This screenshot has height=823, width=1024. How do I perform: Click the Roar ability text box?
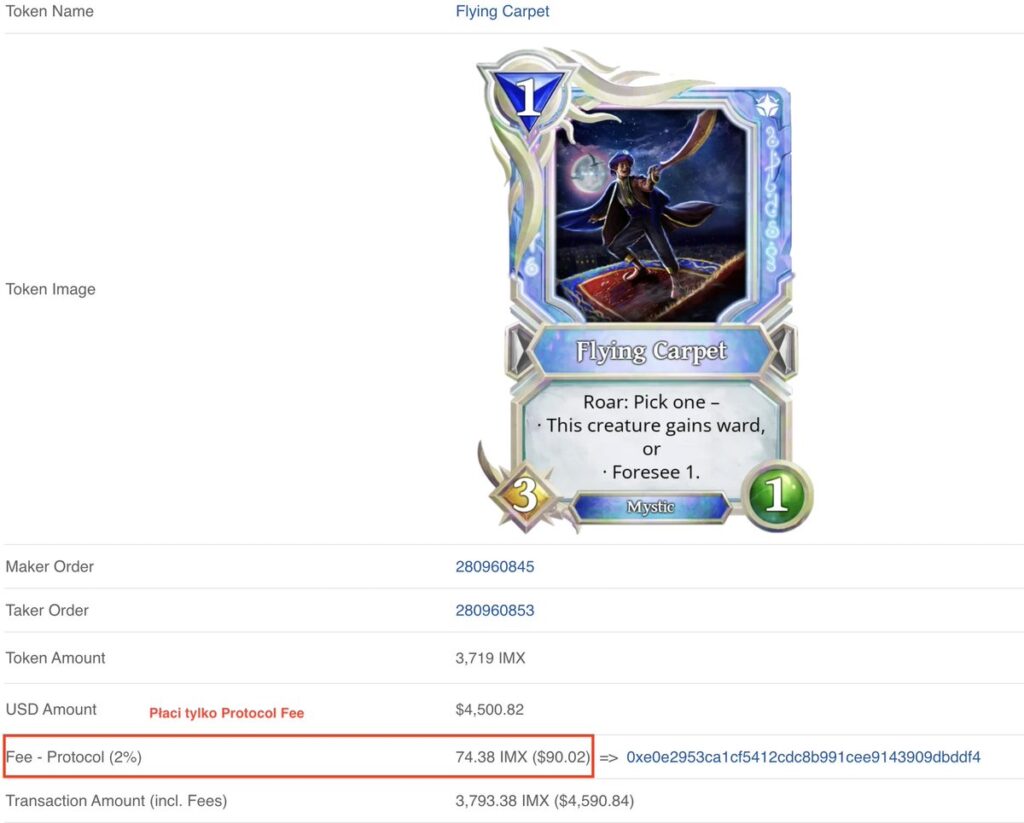click(650, 436)
